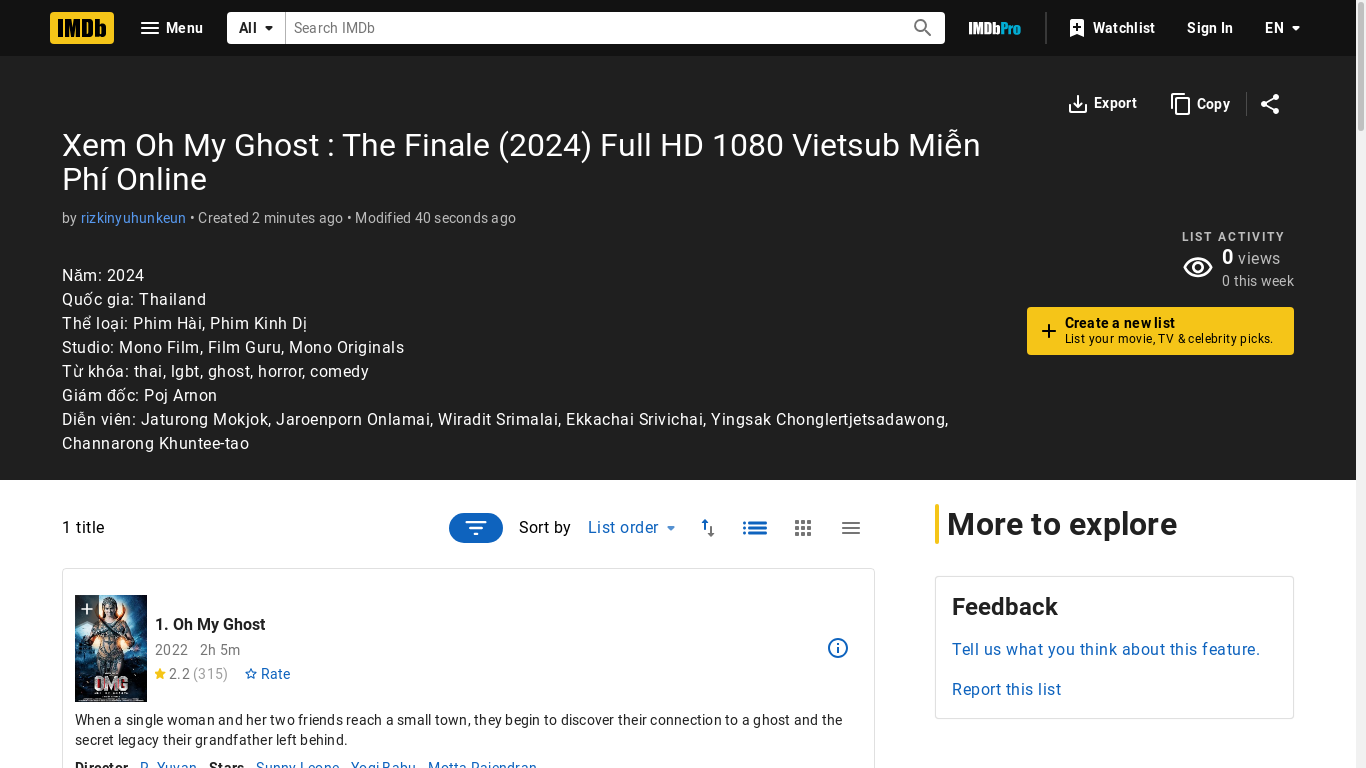Click the yellow star rating 2.2
The height and width of the screenshot is (768, 1366).
tap(172, 674)
